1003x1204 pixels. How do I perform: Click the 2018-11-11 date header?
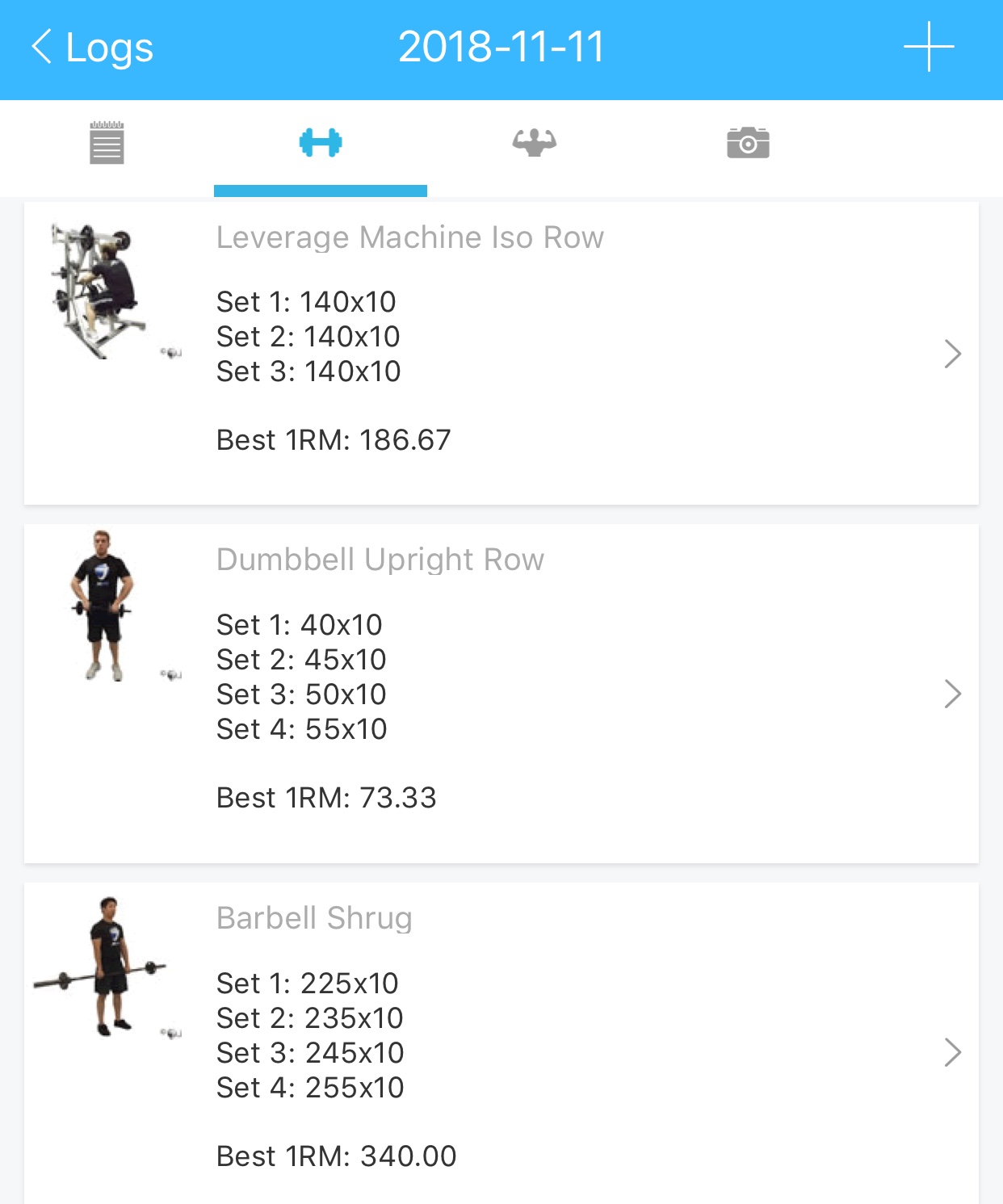click(x=501, y=47)
